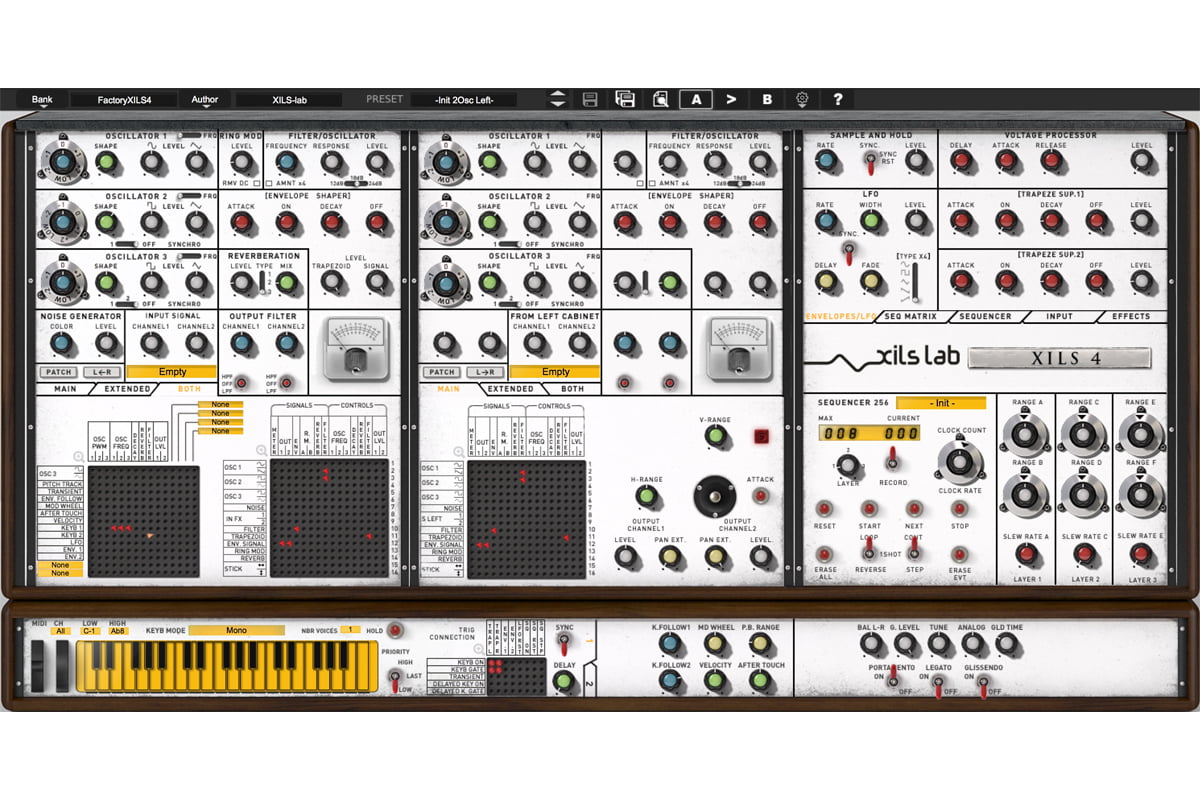Click the Range A dial
This screenshot has width=1200, height=800.
1027,435
